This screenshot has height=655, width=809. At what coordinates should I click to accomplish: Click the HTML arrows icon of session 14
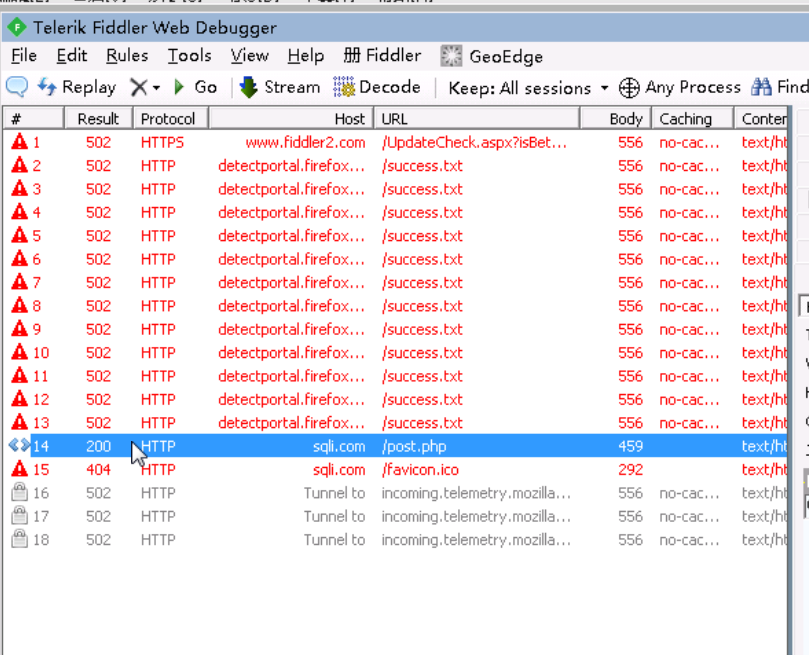click(20, 445)
